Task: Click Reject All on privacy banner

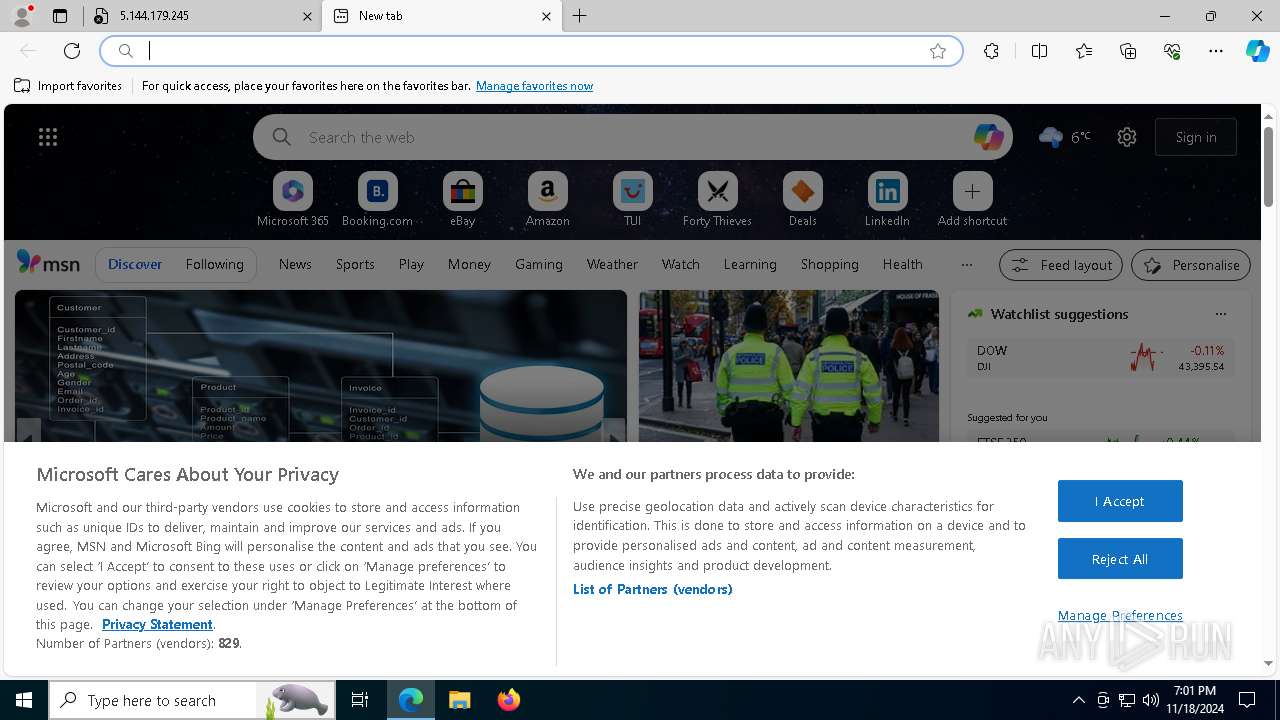Action: point(1120,559)
